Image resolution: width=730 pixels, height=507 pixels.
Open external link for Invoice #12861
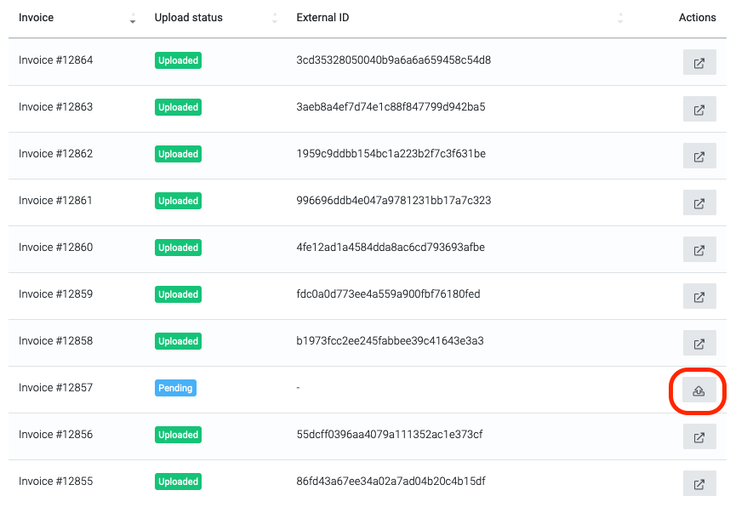pos(699,203)
